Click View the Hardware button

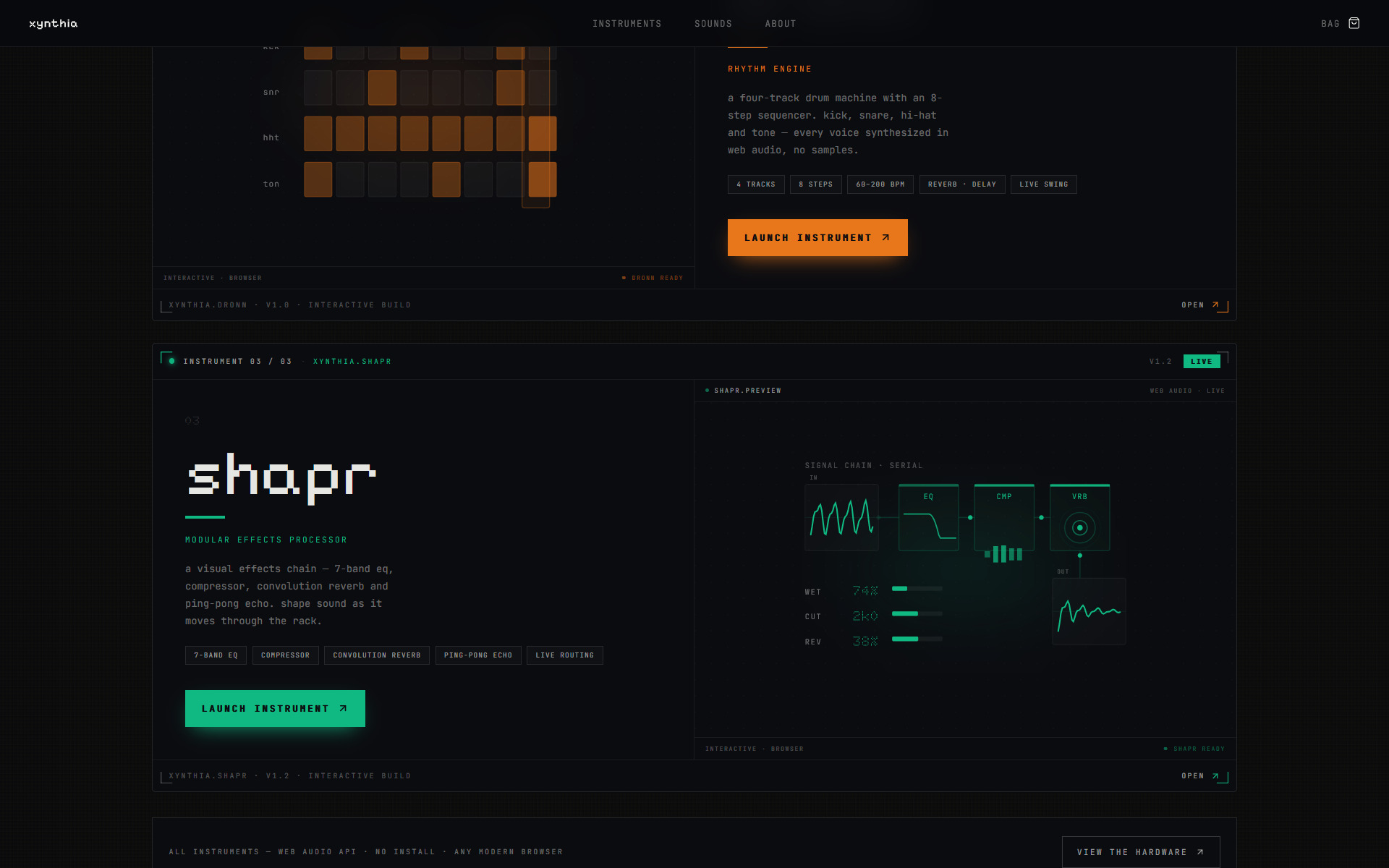(1141, 852)
